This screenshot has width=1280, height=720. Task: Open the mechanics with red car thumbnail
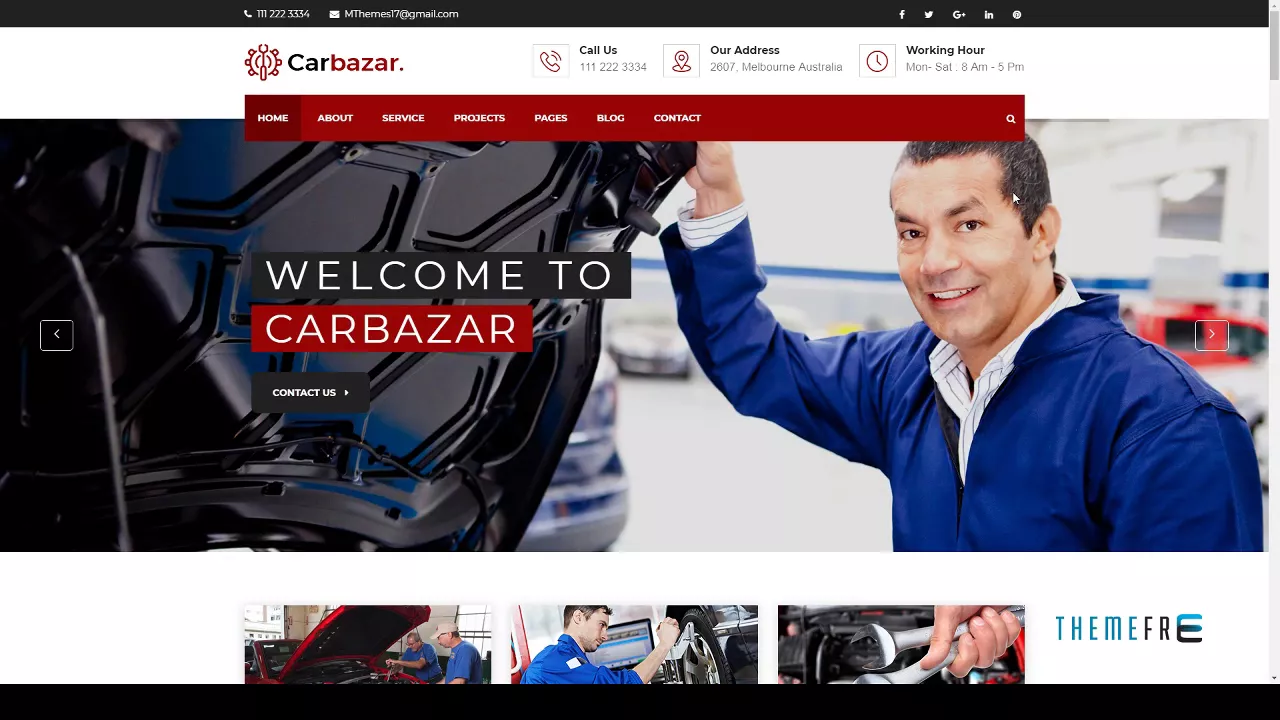tap(368, 644)
